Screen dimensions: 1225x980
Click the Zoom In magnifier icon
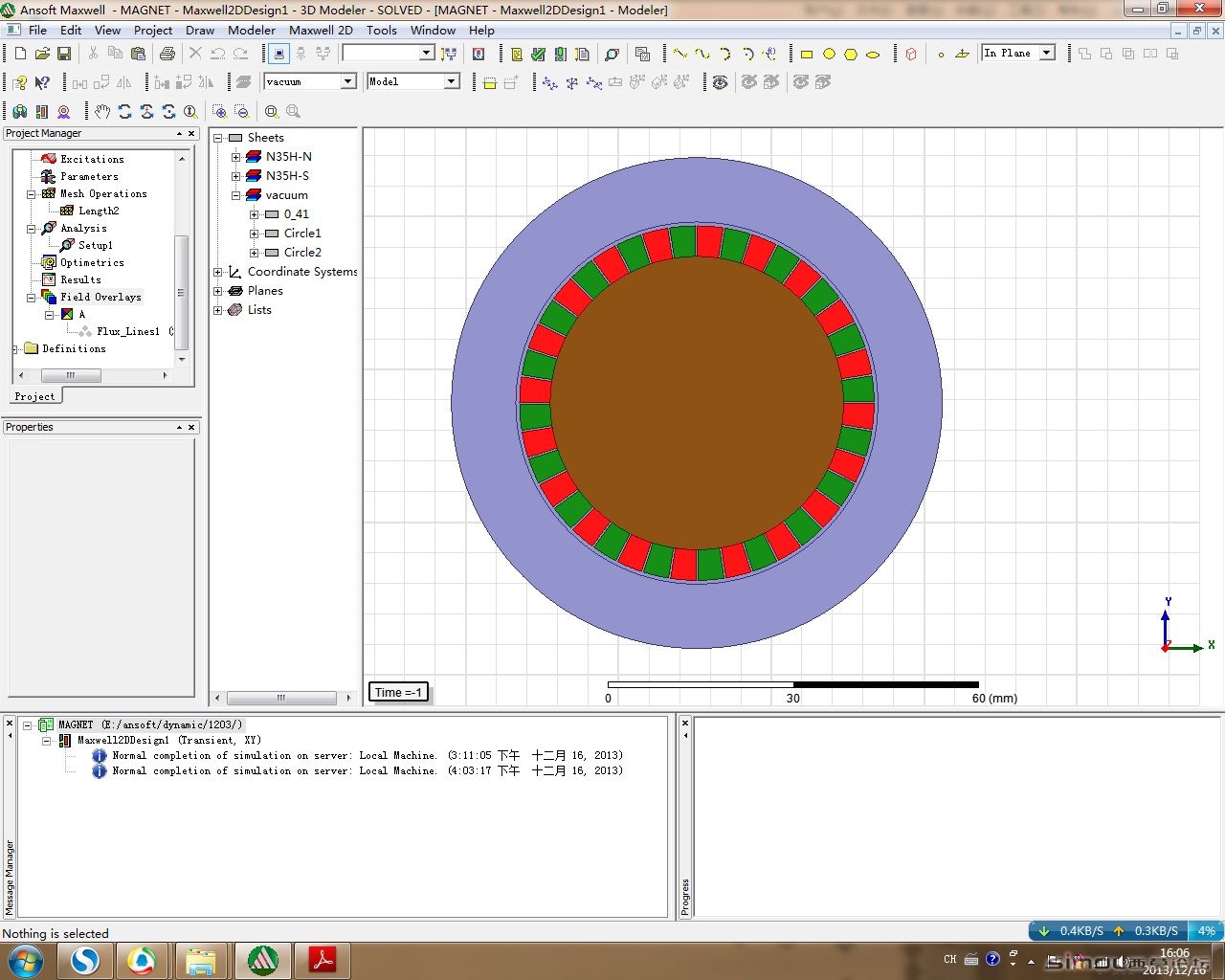coord(219,111)
